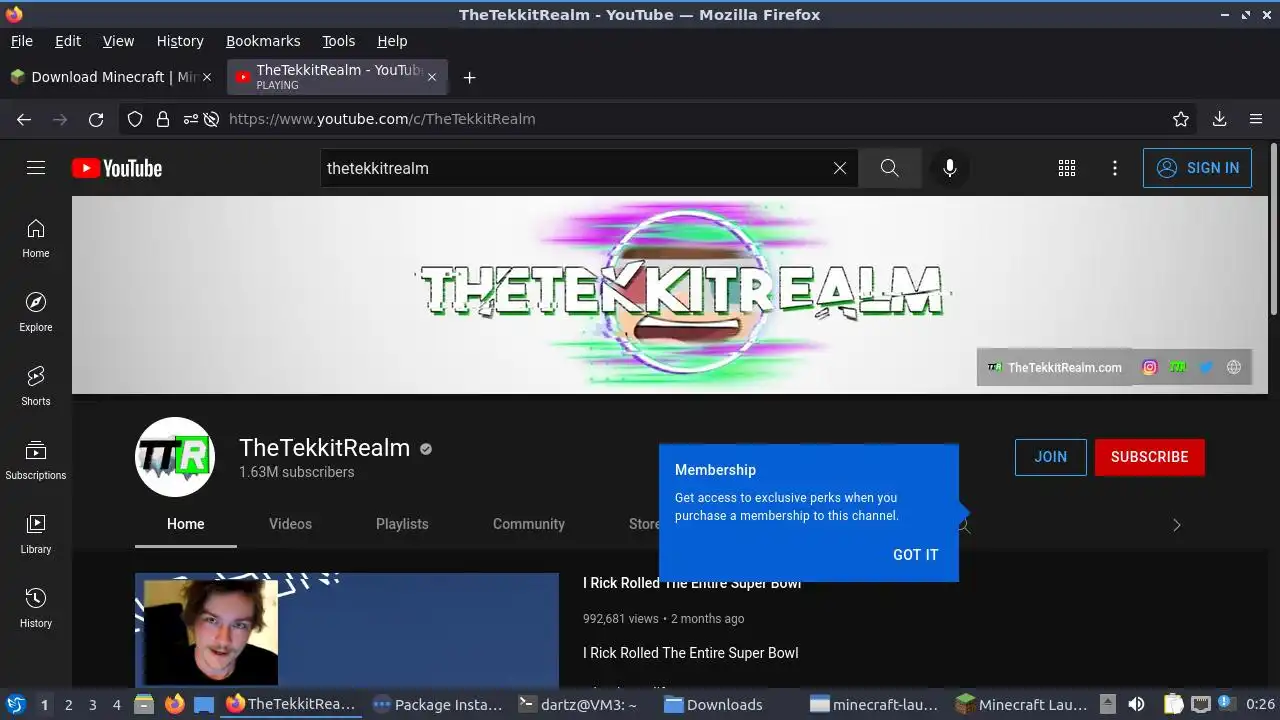Image resolution: width=1280 pixels, height=720 pixels.
Task: Launch Firefox from taskbar quick-launch icon
Action: (174, 704)
